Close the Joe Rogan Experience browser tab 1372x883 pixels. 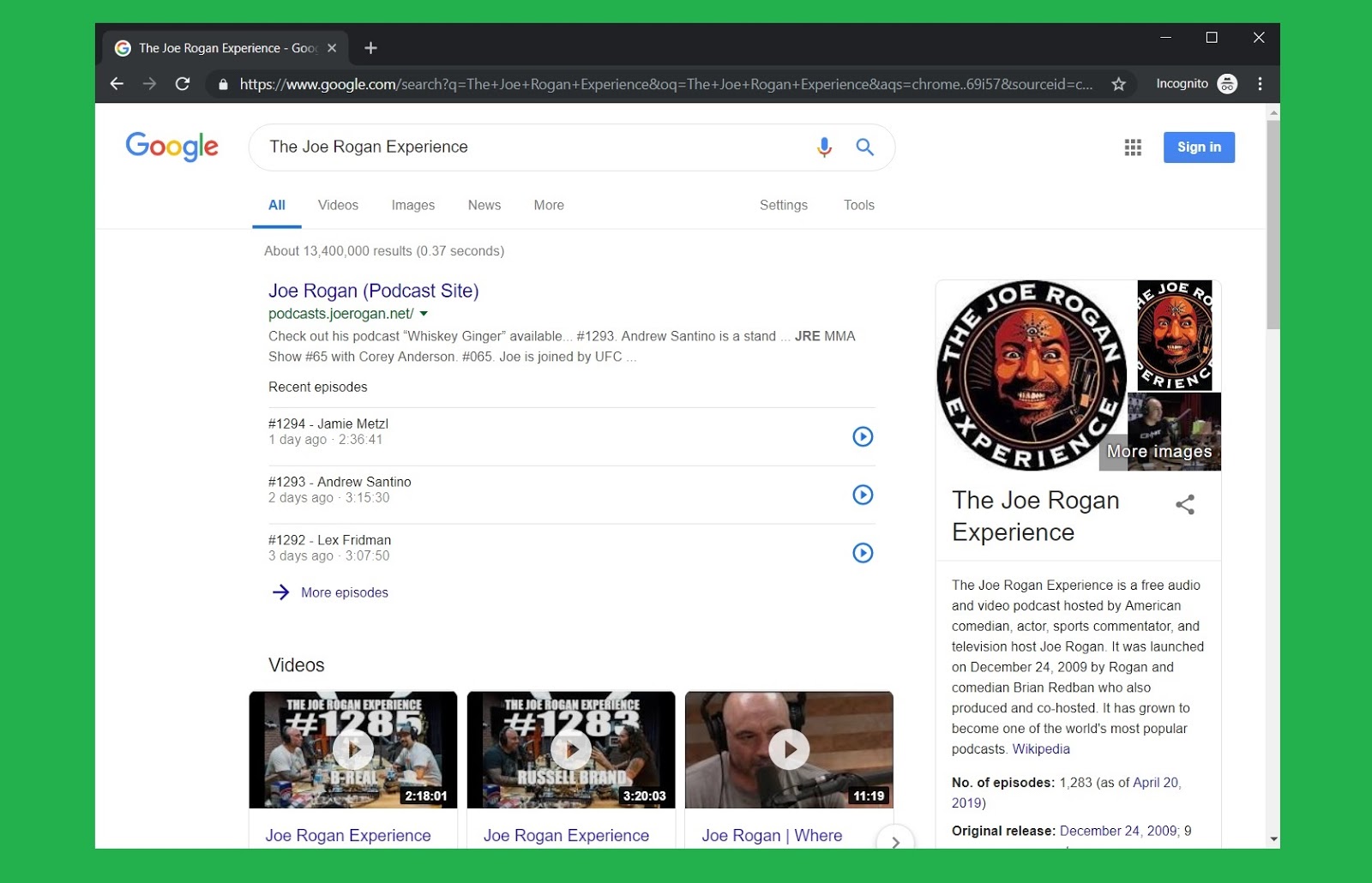pyautogui.click(x=332, y=48)
